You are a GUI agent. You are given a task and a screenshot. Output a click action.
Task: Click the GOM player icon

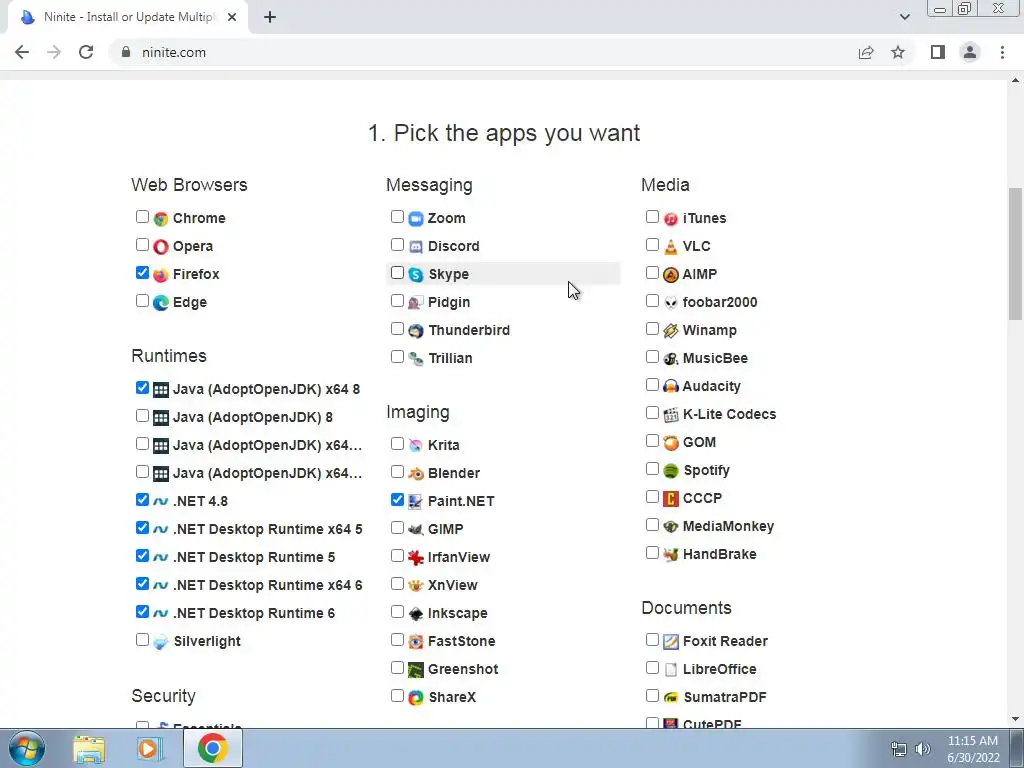(671, 443)
